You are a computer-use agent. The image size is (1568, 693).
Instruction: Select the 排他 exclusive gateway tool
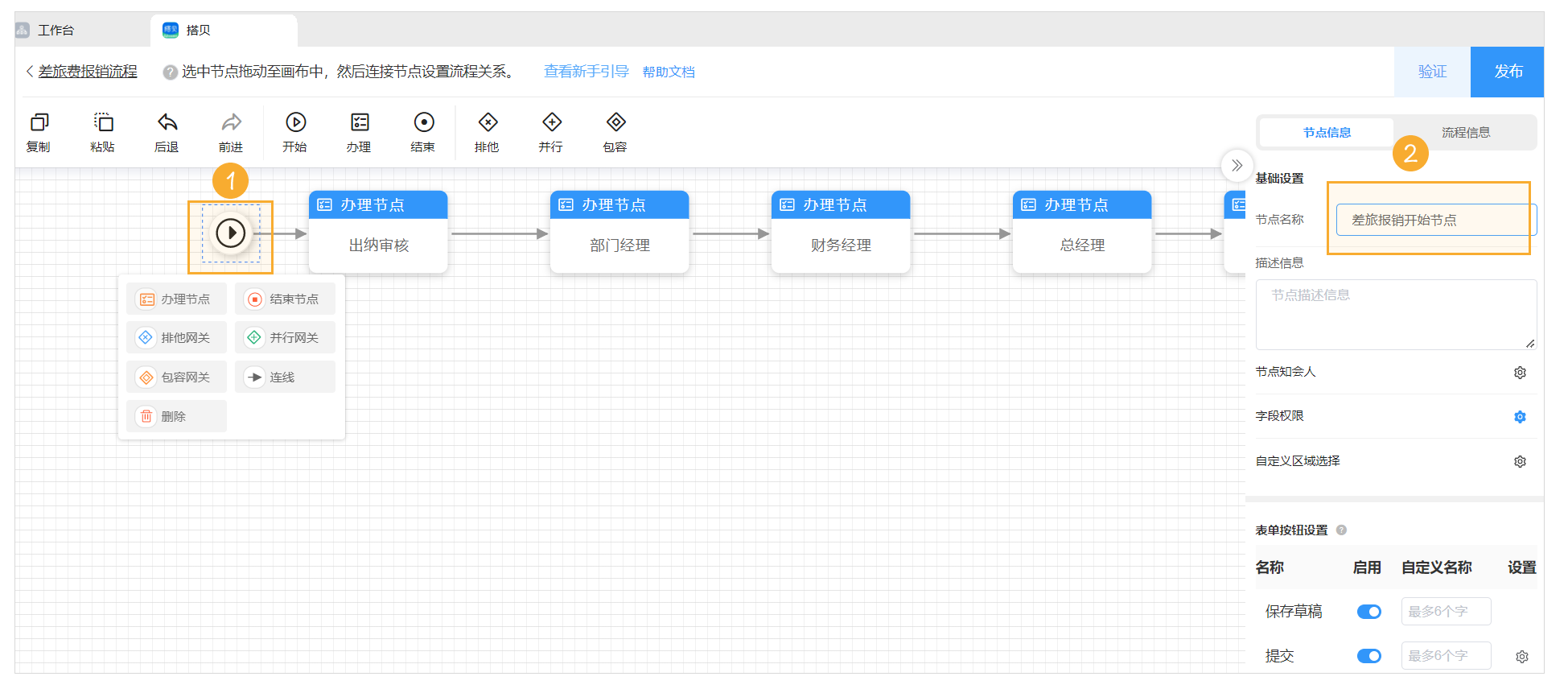coord(488,132)
